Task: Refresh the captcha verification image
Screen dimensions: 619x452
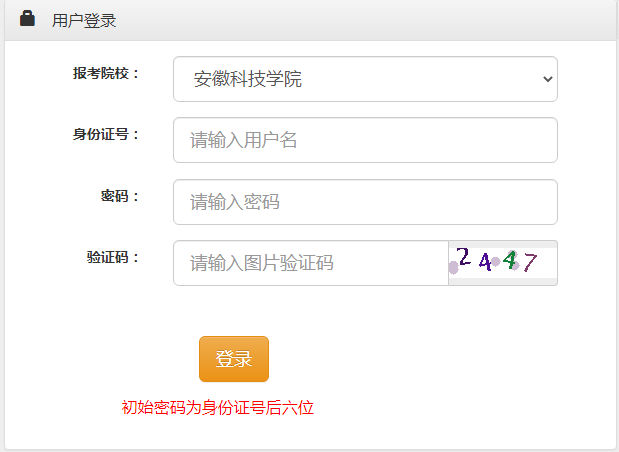Action: point(503,262)
